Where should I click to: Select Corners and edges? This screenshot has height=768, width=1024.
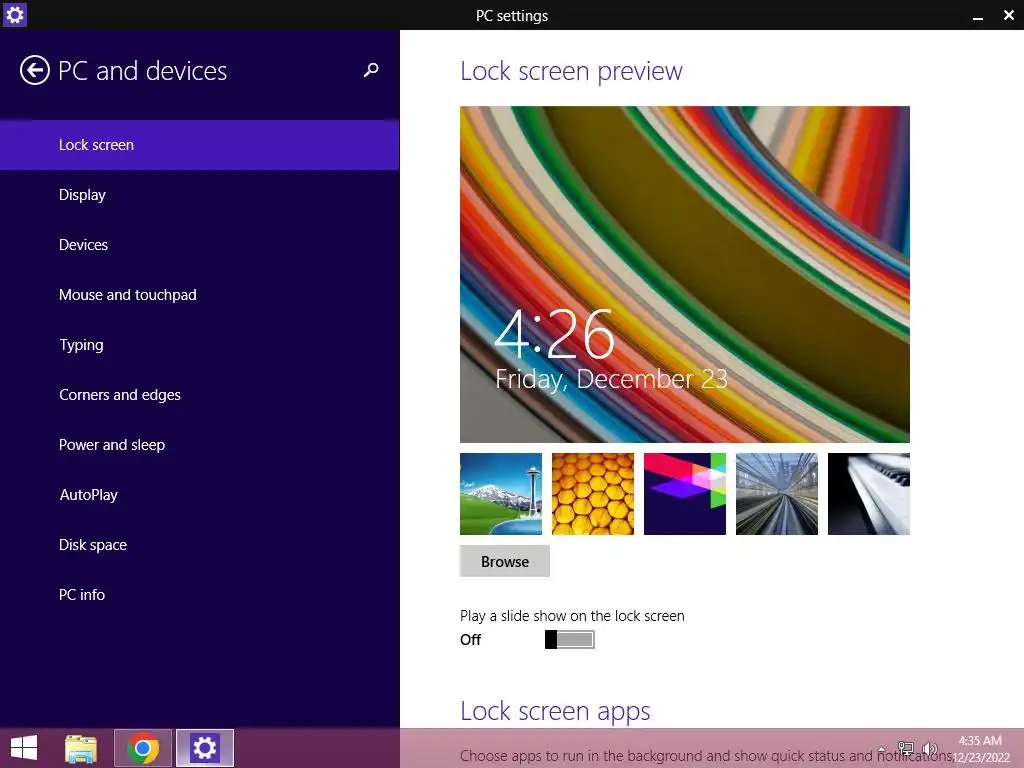pyautogui.click(x=199, y=394)
